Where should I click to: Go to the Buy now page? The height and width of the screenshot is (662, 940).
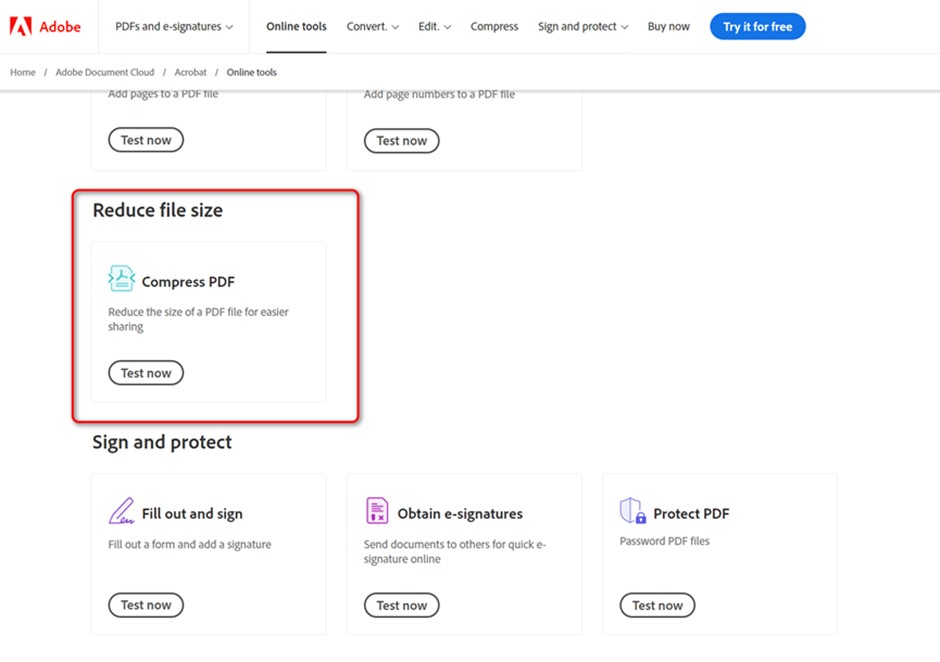(x=668, y=26)
